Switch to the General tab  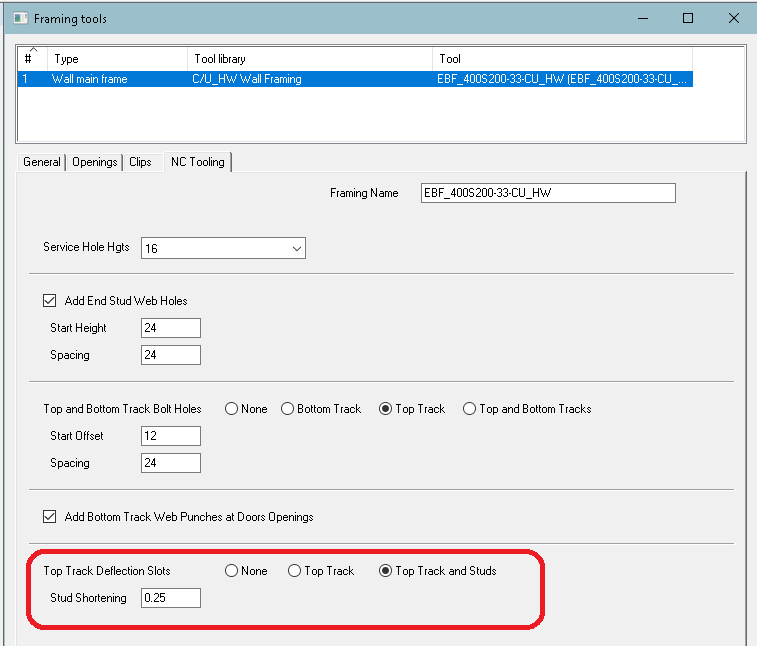coord(42,162)
